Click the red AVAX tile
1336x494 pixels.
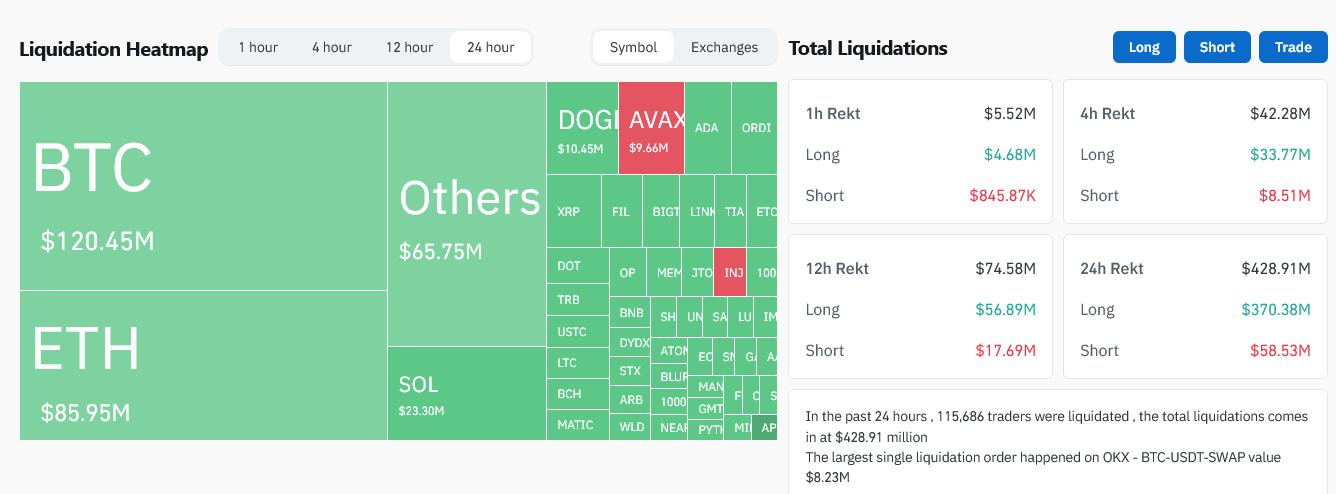[x=651, y=128]
